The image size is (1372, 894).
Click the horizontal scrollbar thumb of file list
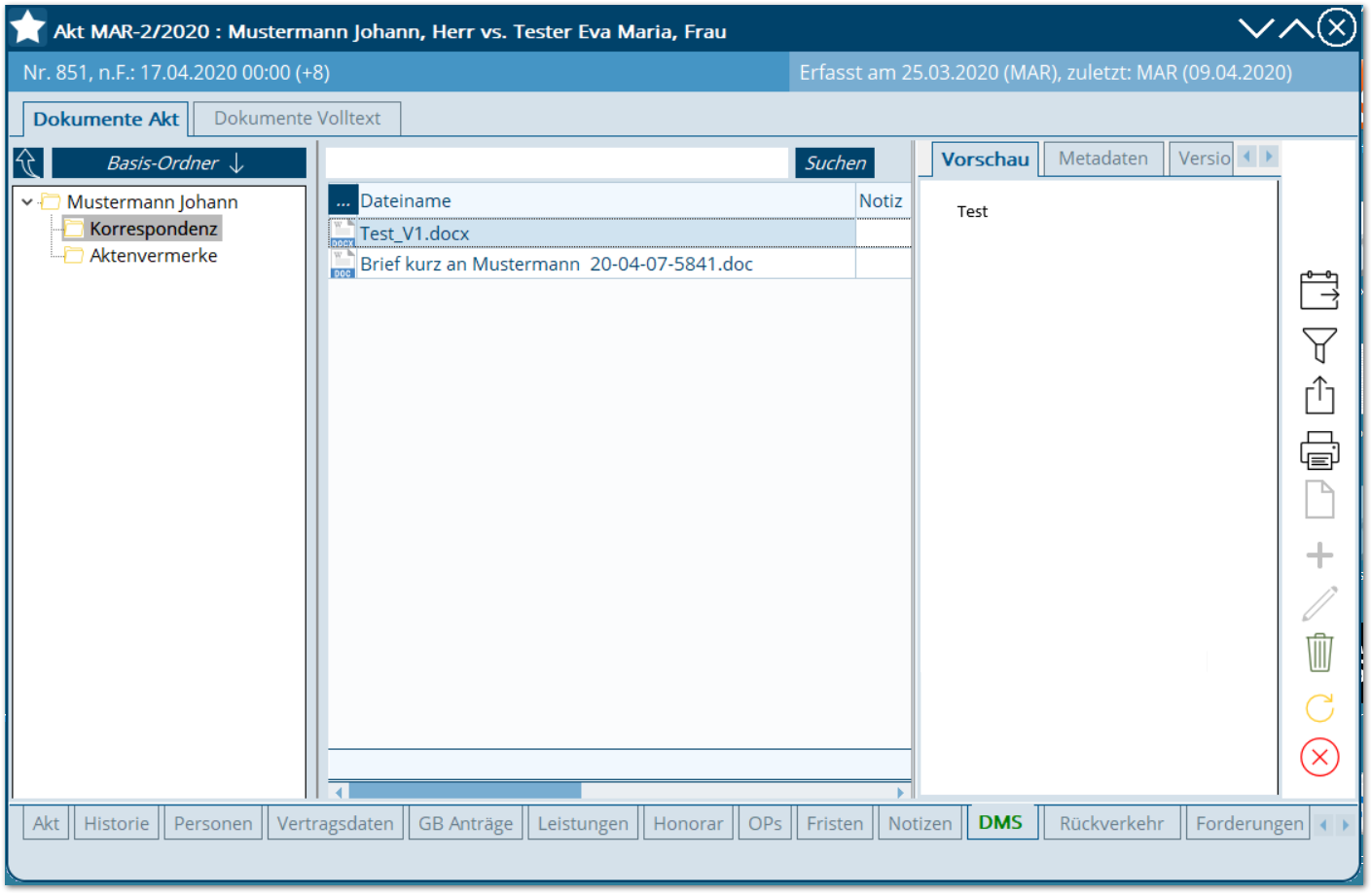click(465, 792)
